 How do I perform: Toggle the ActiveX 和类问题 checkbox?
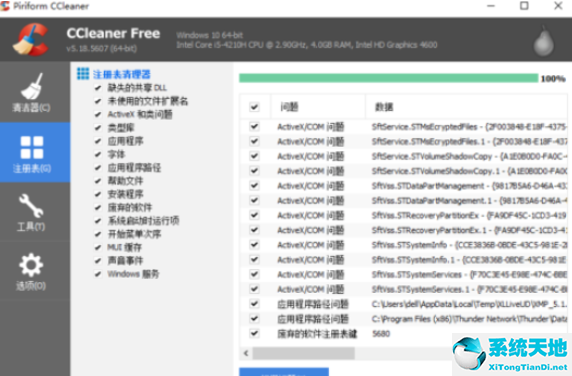click(x=98, y=115)
